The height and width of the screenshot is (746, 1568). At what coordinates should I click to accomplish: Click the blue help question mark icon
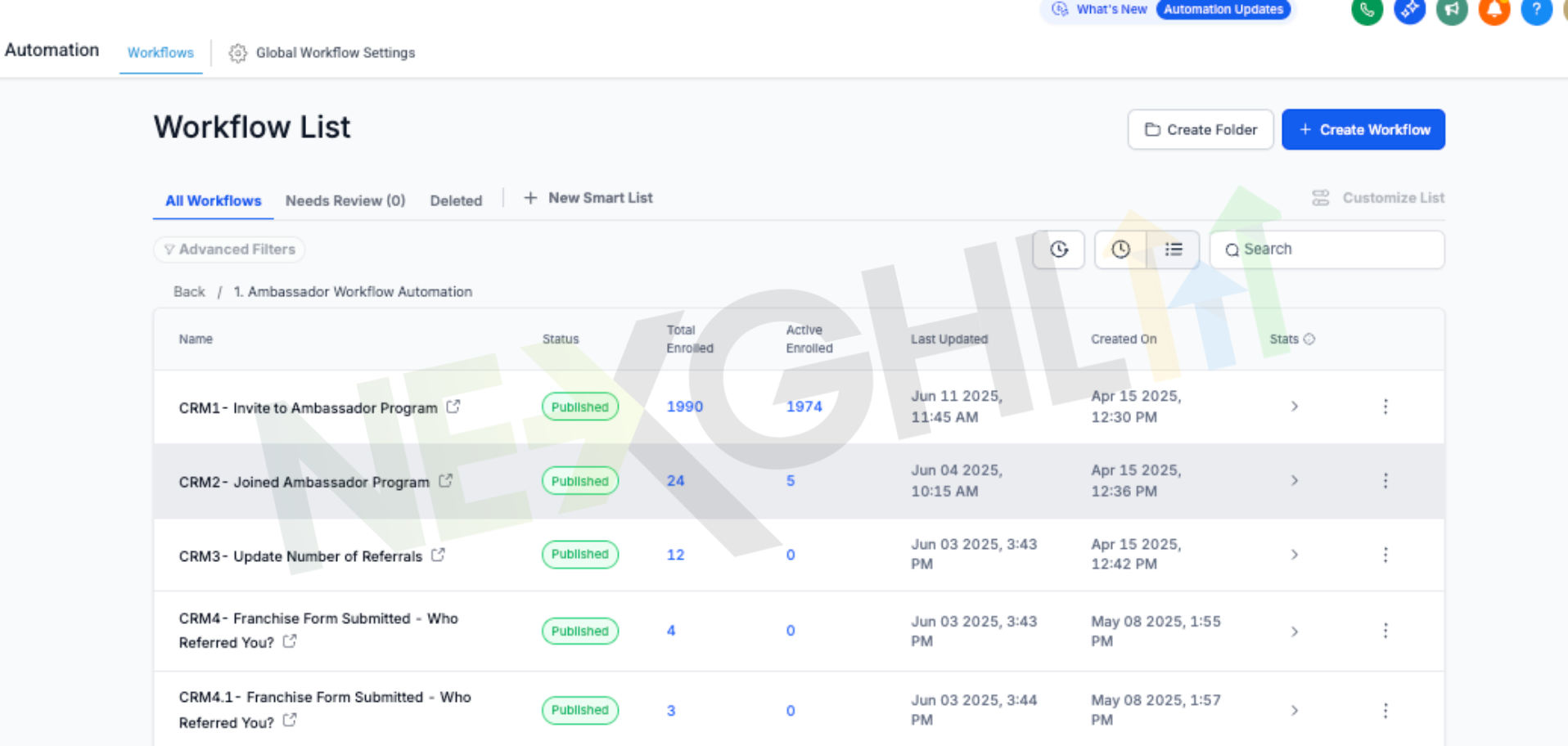coord(1536,11)
